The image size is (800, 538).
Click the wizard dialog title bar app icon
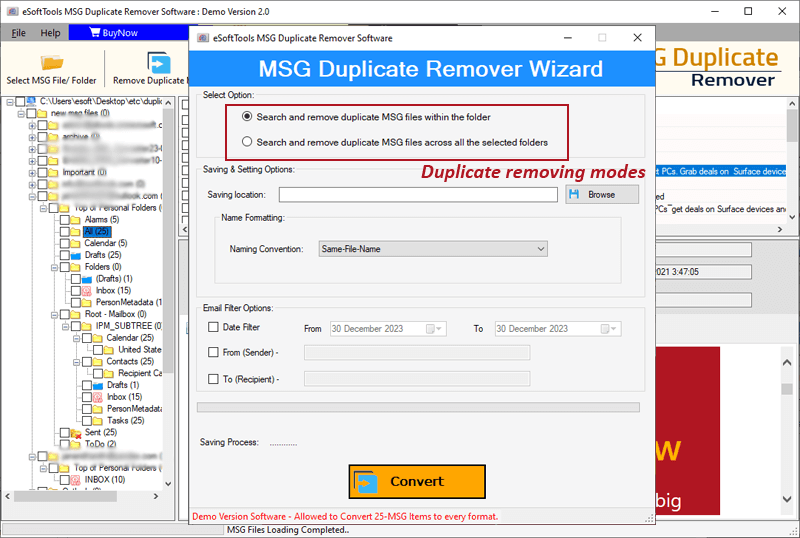point(203,38)
